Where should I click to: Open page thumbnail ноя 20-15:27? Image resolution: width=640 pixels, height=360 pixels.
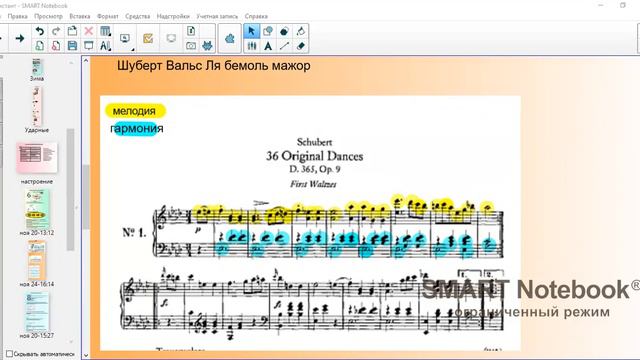tap(37, 312)
